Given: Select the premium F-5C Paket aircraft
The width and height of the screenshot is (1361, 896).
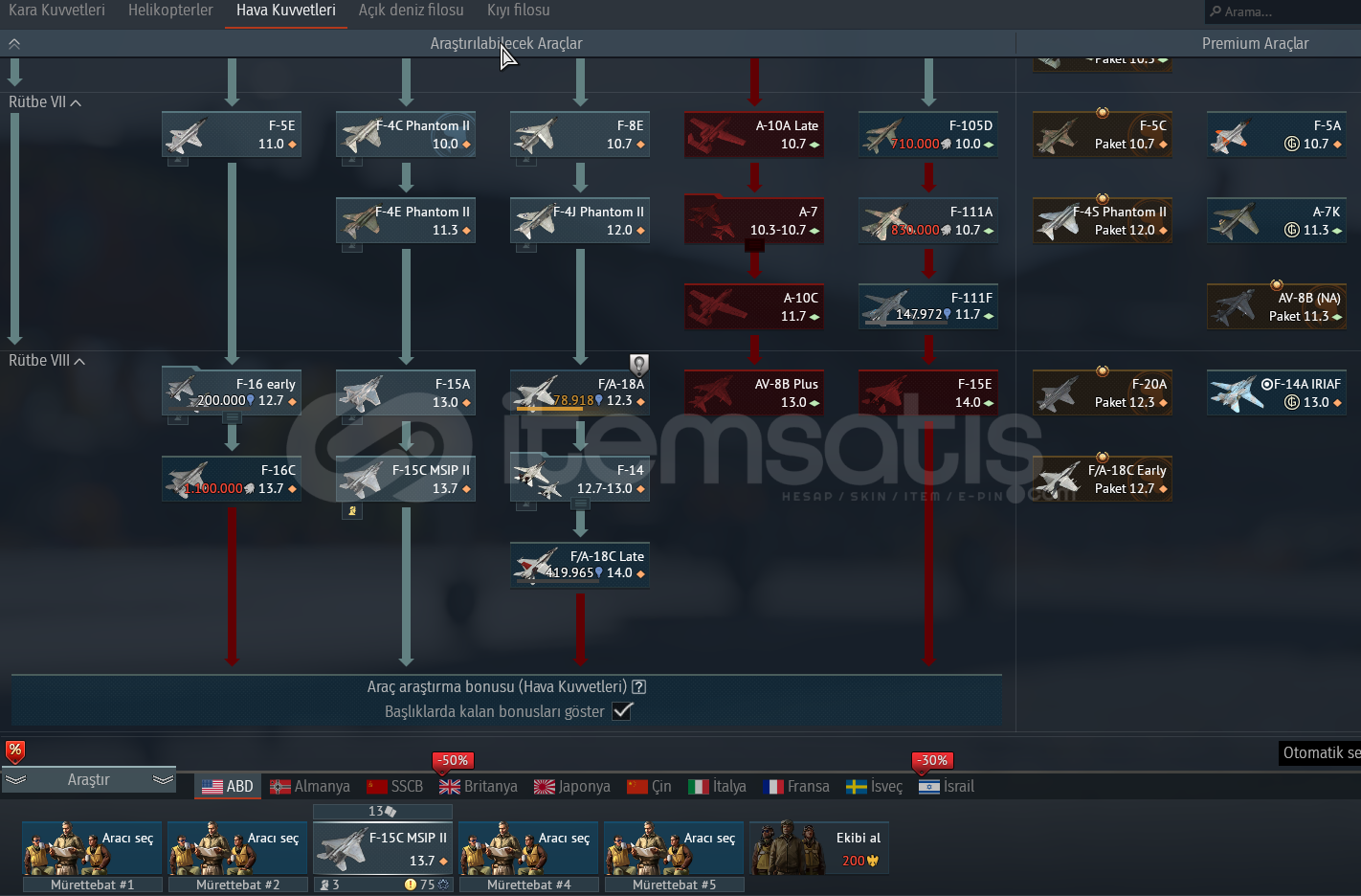Looking at the screenshot, I should 1103,134.
